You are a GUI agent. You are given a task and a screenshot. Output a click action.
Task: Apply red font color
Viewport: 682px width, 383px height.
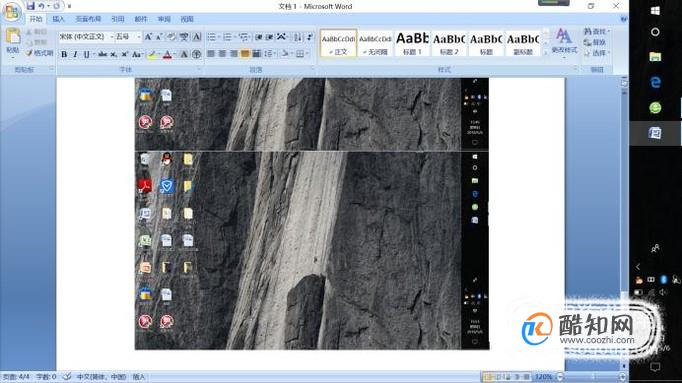click(167, 54)
